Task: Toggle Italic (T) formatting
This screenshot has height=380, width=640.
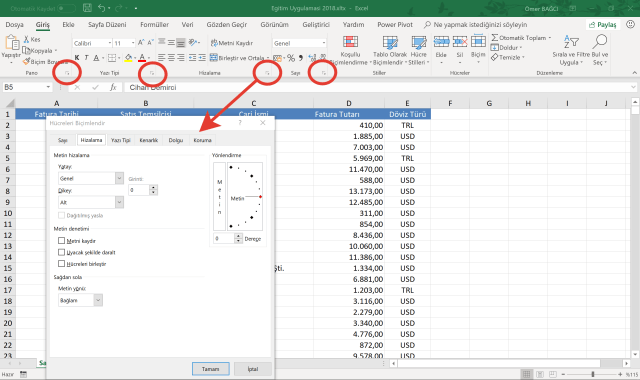Action: [x=87, y=58]
